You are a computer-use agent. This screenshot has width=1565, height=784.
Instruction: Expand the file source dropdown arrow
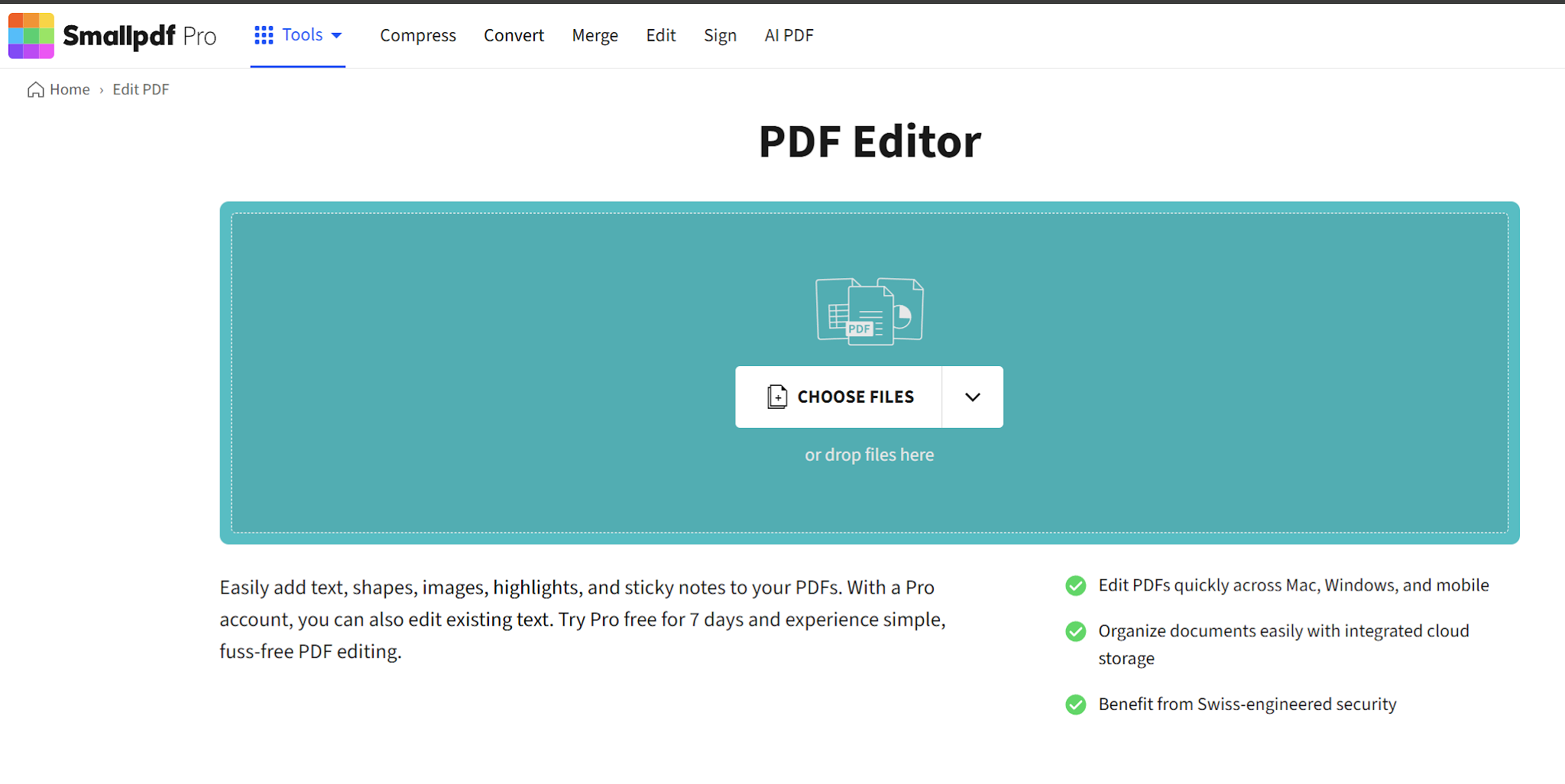[972, 397]
